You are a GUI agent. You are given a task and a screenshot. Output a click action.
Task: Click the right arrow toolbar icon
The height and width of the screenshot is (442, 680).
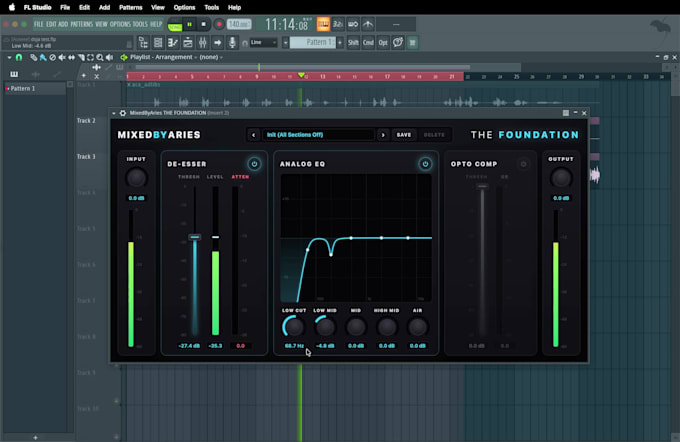tap(218, 43)
